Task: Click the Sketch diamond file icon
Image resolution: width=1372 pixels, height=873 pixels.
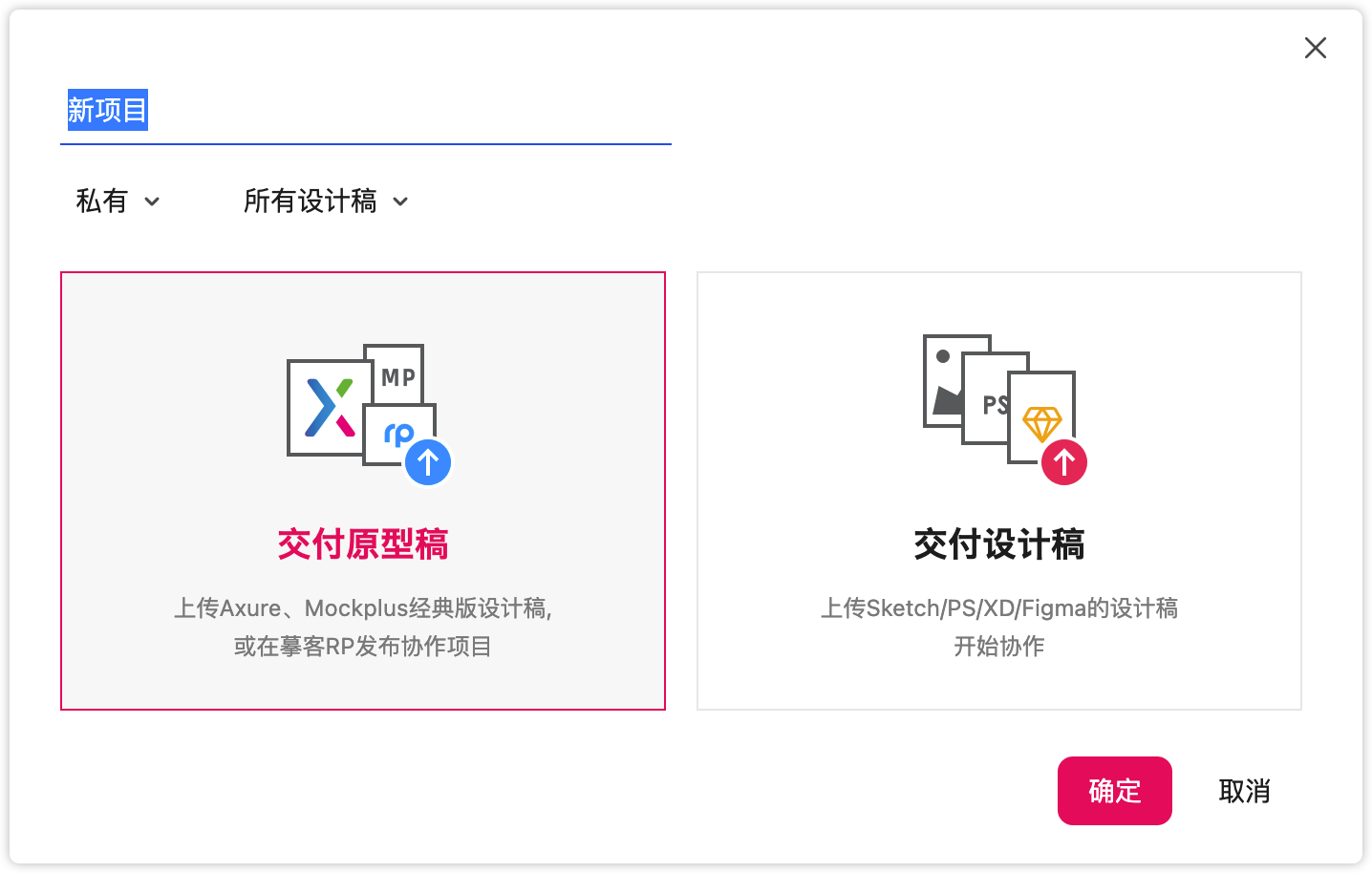Action: [x=1042, y=418]
